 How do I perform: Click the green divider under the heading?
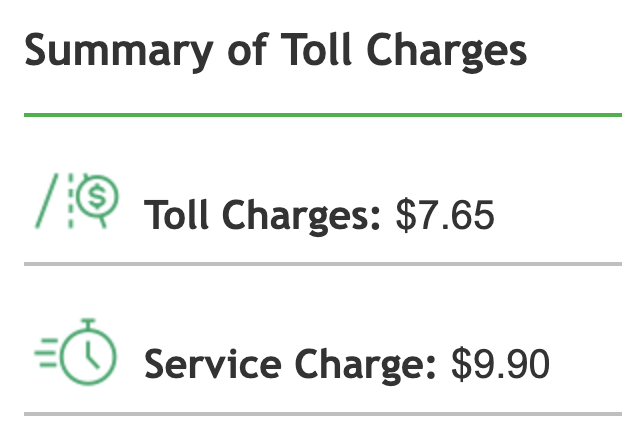(322, 115)
